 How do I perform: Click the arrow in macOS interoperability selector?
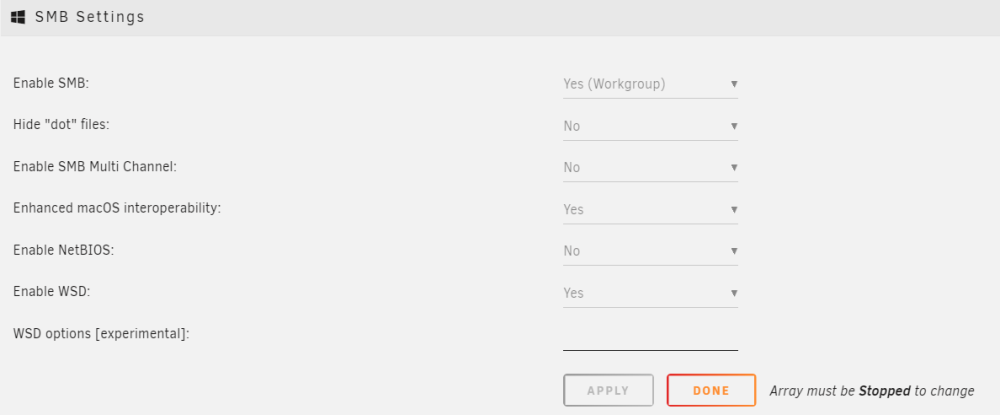(734, 210)
